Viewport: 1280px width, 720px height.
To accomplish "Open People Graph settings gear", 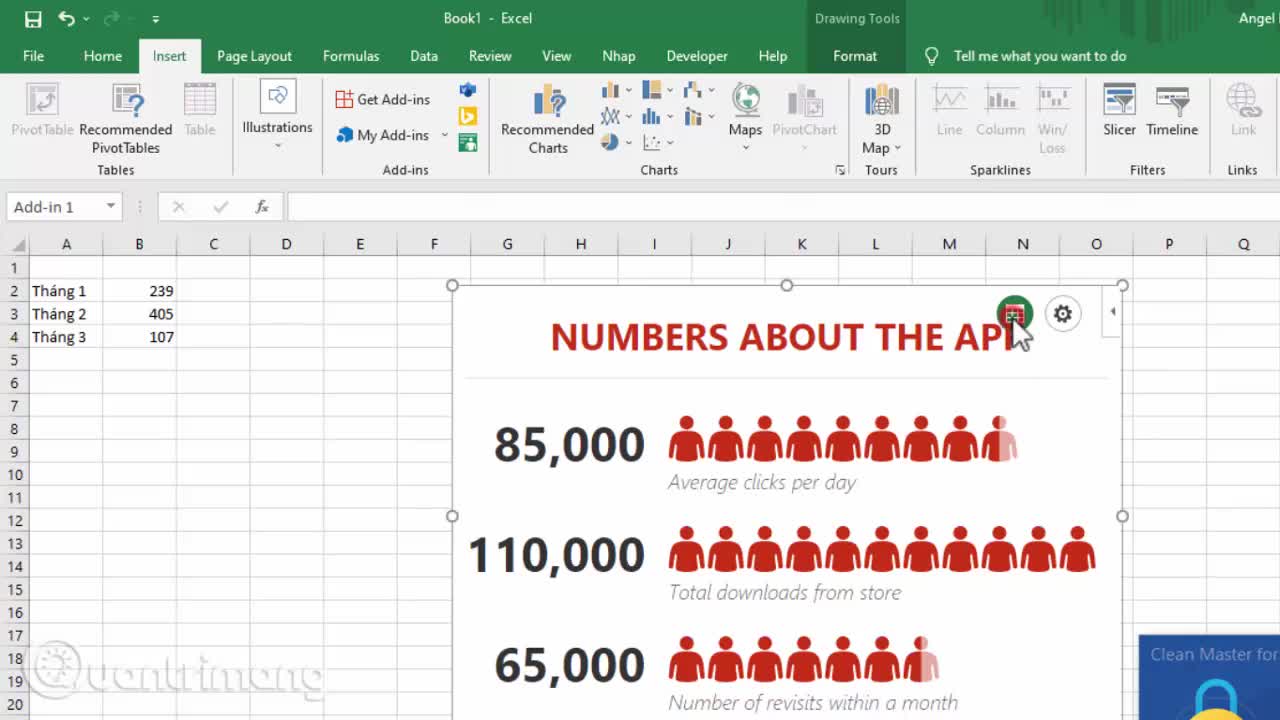I will point(1062,314).
